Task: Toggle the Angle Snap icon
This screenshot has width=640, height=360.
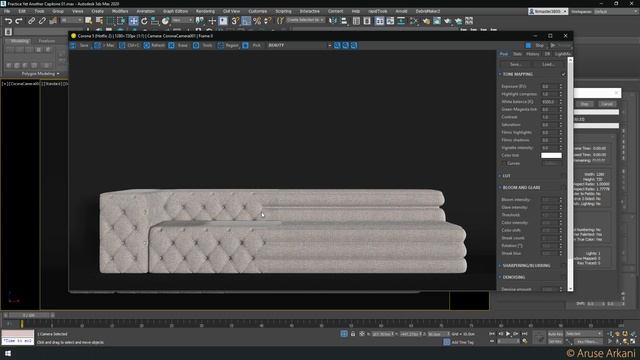Action: tap(246, 21)
